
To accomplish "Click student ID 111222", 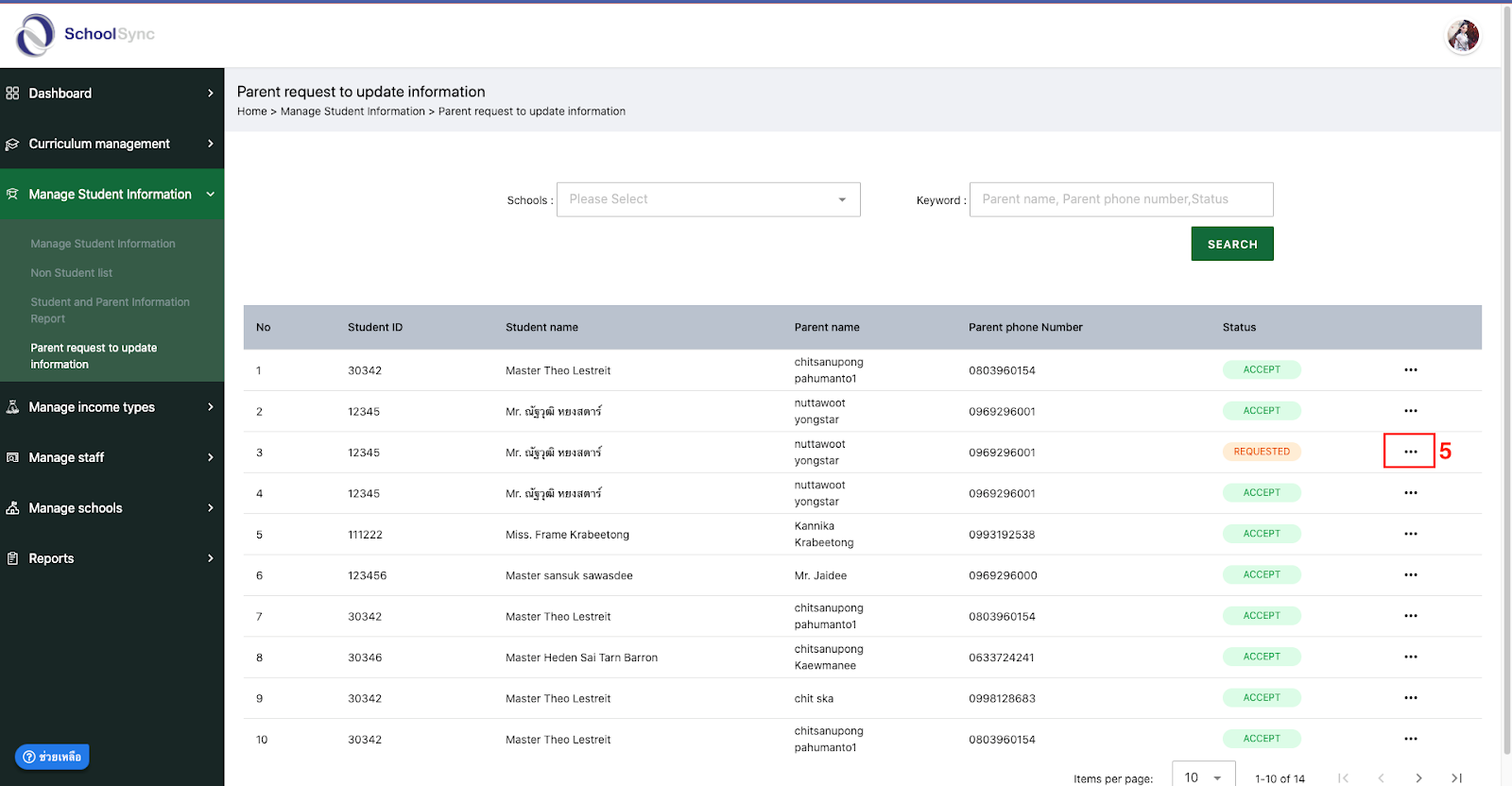I will pyautogui.click(x=365, y=535).
